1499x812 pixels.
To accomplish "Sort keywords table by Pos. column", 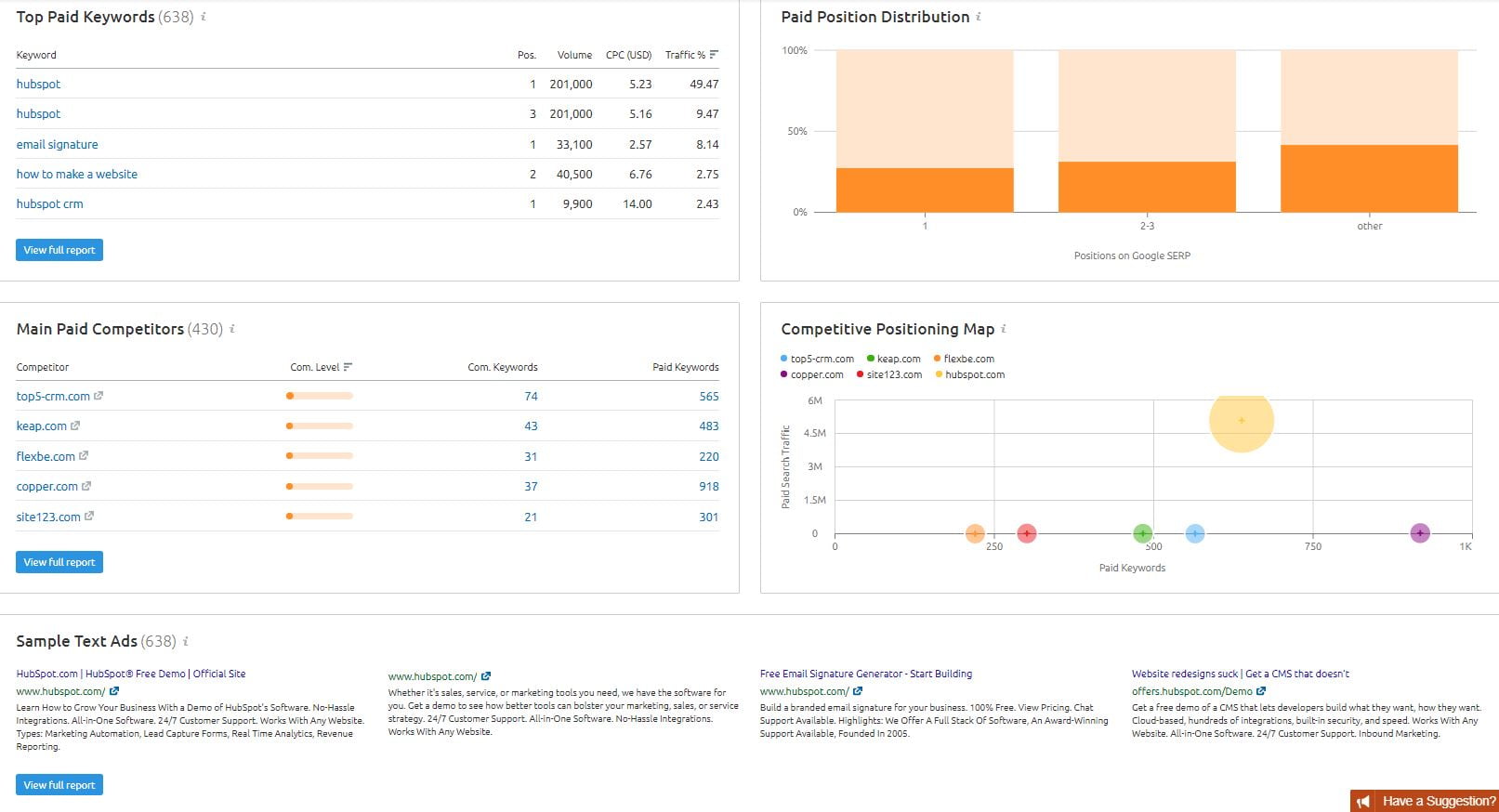I will click(527, 55).
